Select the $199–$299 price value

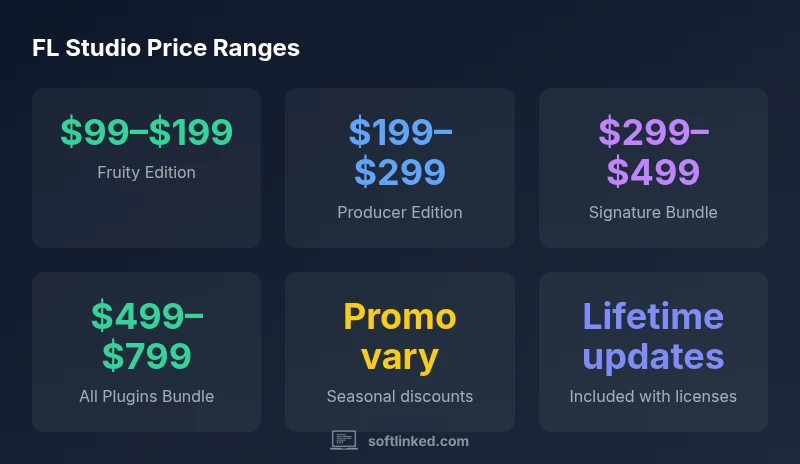point(400,152)
